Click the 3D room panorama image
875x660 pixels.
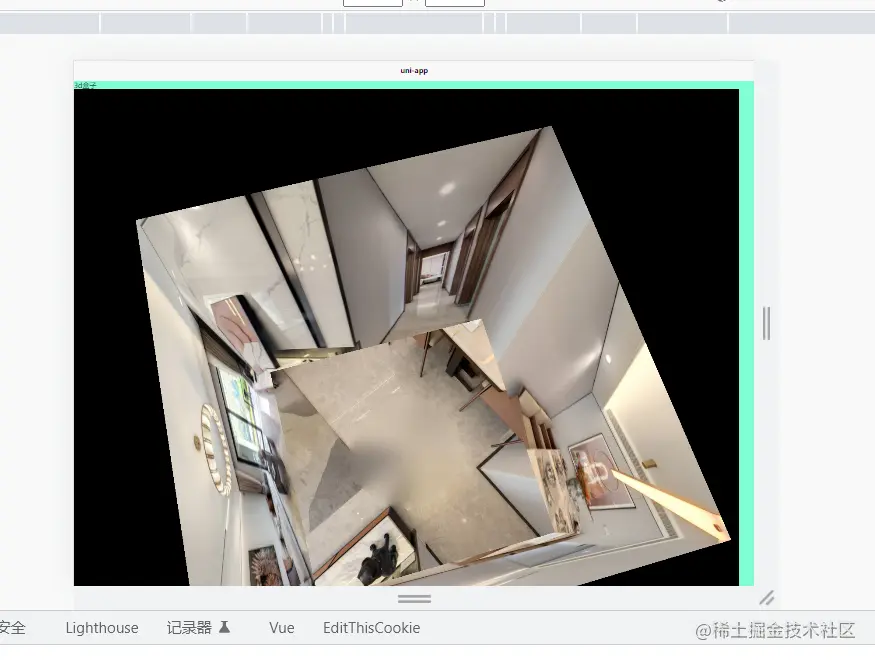[x=406, y=337]
